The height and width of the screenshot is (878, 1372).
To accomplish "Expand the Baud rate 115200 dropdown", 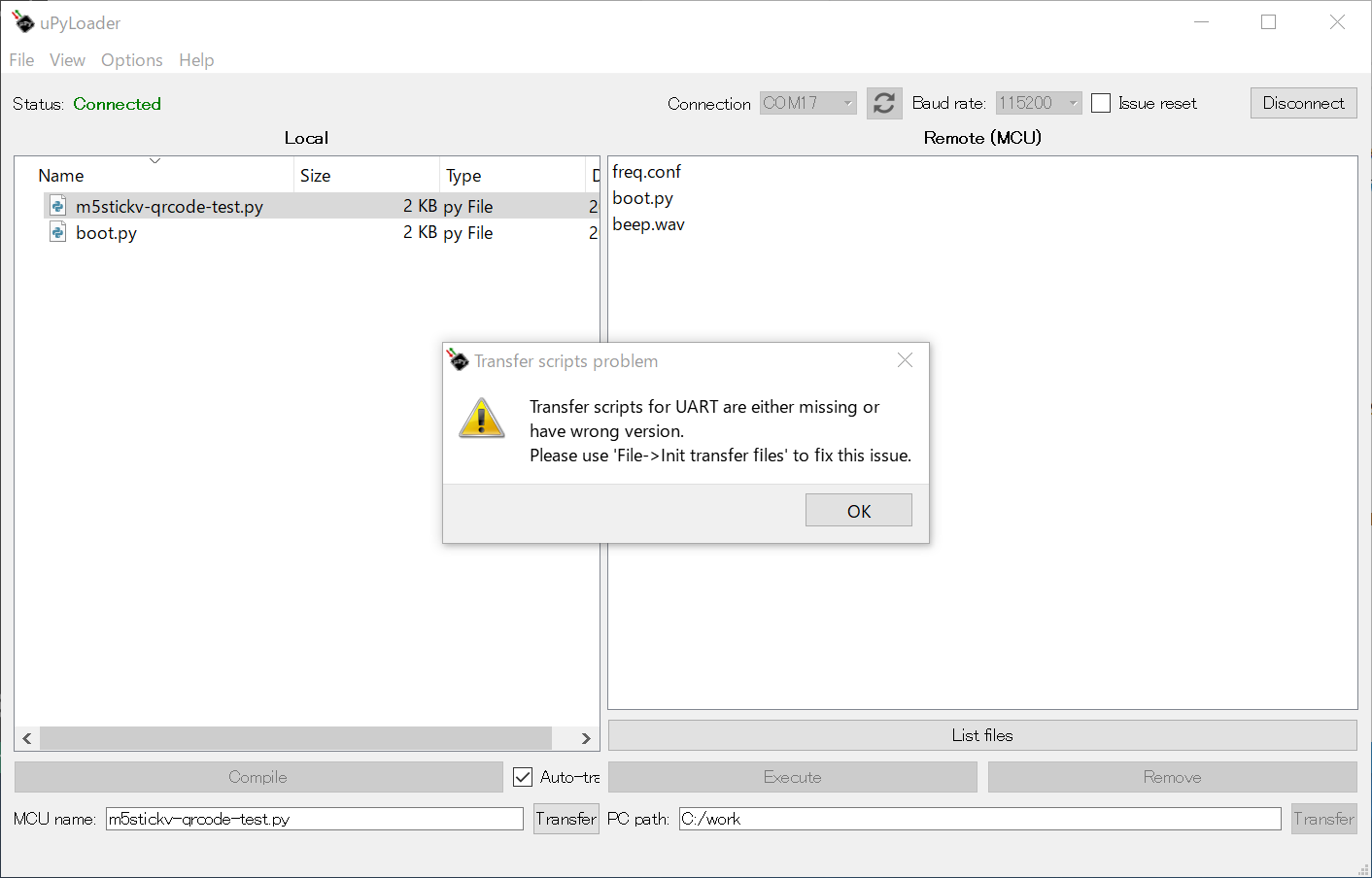I will [x=1038, y=103].
